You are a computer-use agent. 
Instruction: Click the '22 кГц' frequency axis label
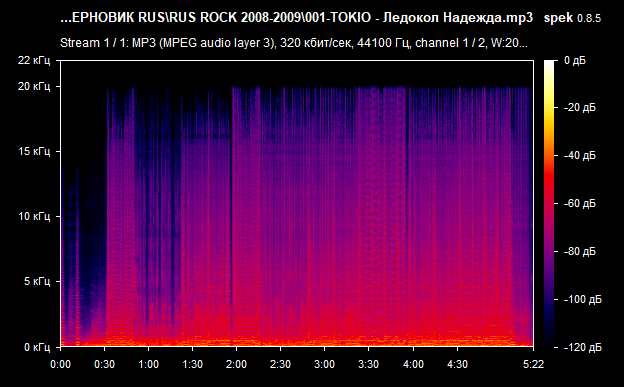(34, 61)
